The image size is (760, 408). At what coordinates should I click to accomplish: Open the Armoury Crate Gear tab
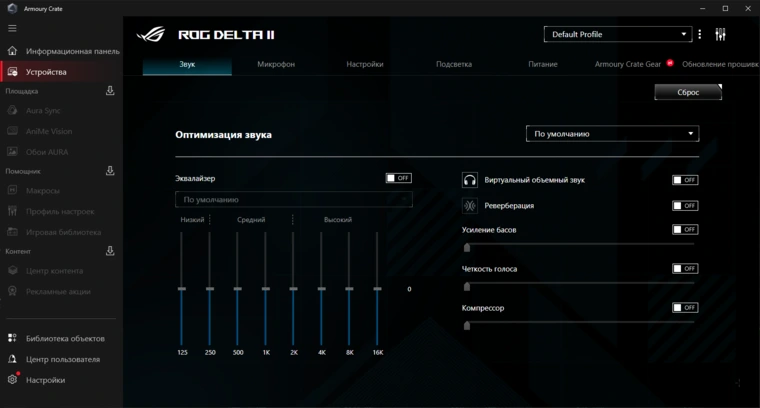(x=628, y=64)
